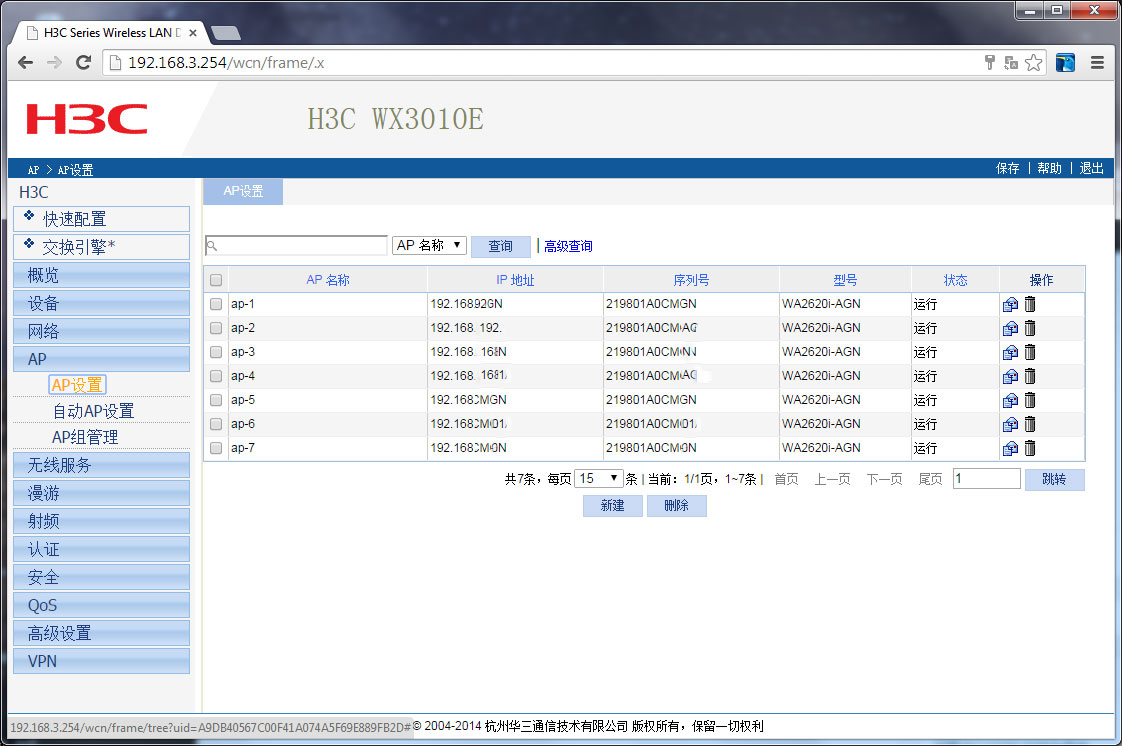The height and width of the screenshot is (746, 1122).
Task: Click the translate page icon
Action: pyautogui.click(x=1010, y=63)
